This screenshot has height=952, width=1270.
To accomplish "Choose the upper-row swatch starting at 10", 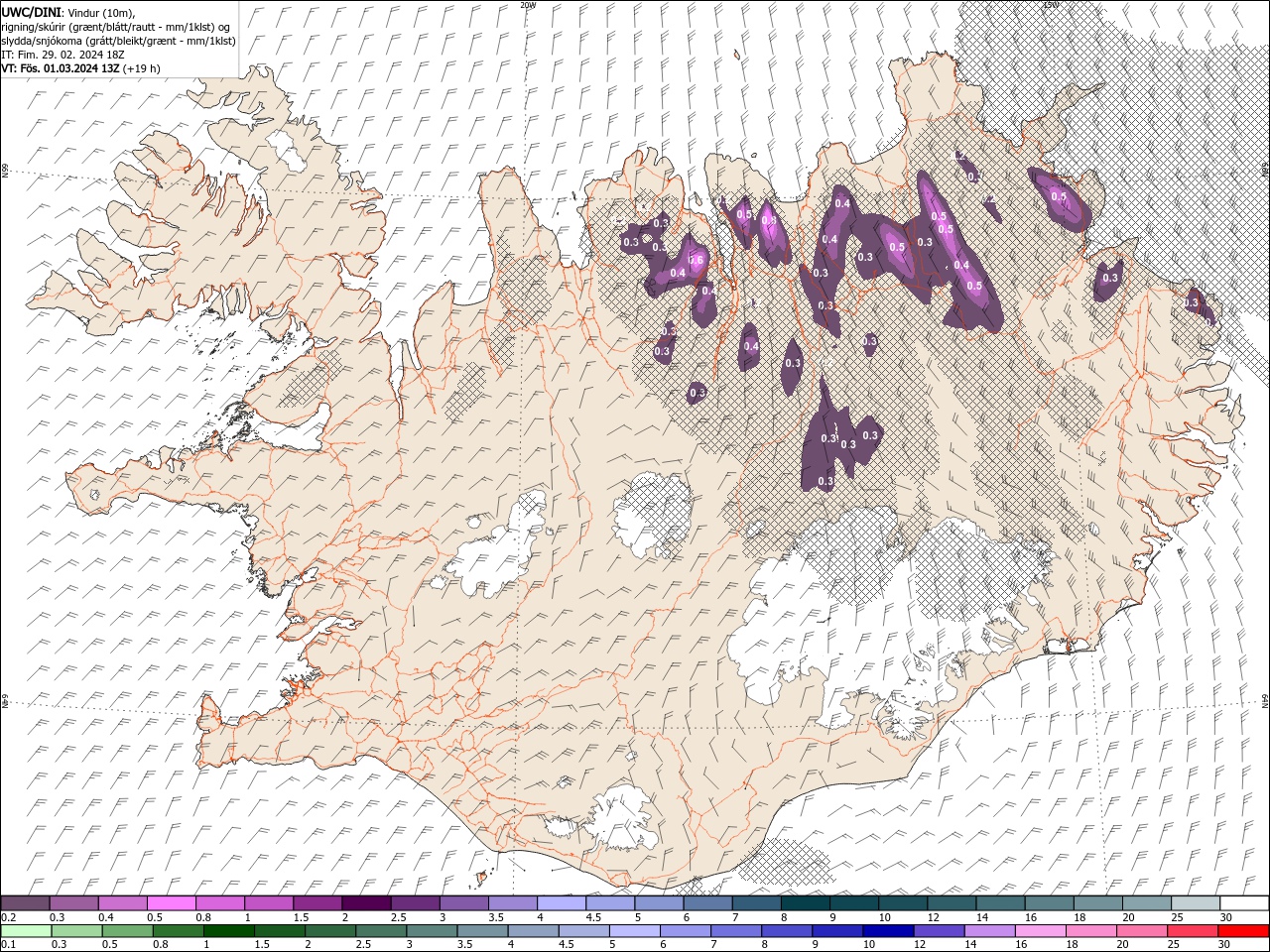I will point(902,903).
